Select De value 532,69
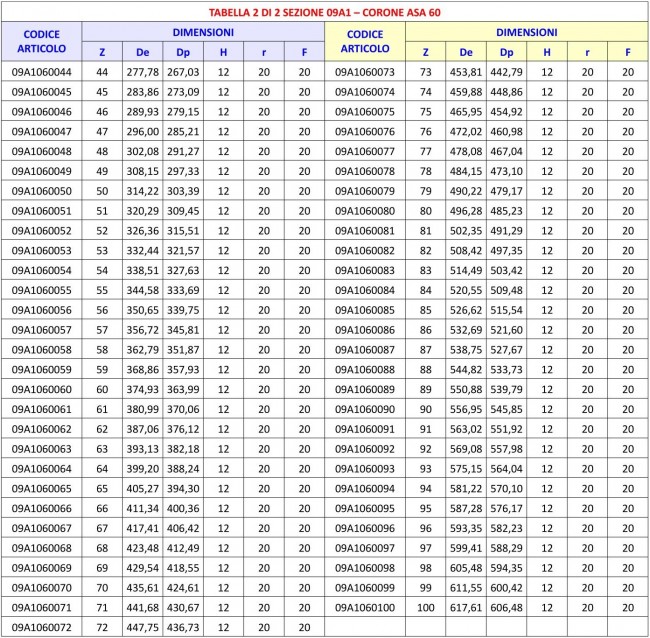Image resolution: width=650 pixels, height=638 pixels. [466, 330]
